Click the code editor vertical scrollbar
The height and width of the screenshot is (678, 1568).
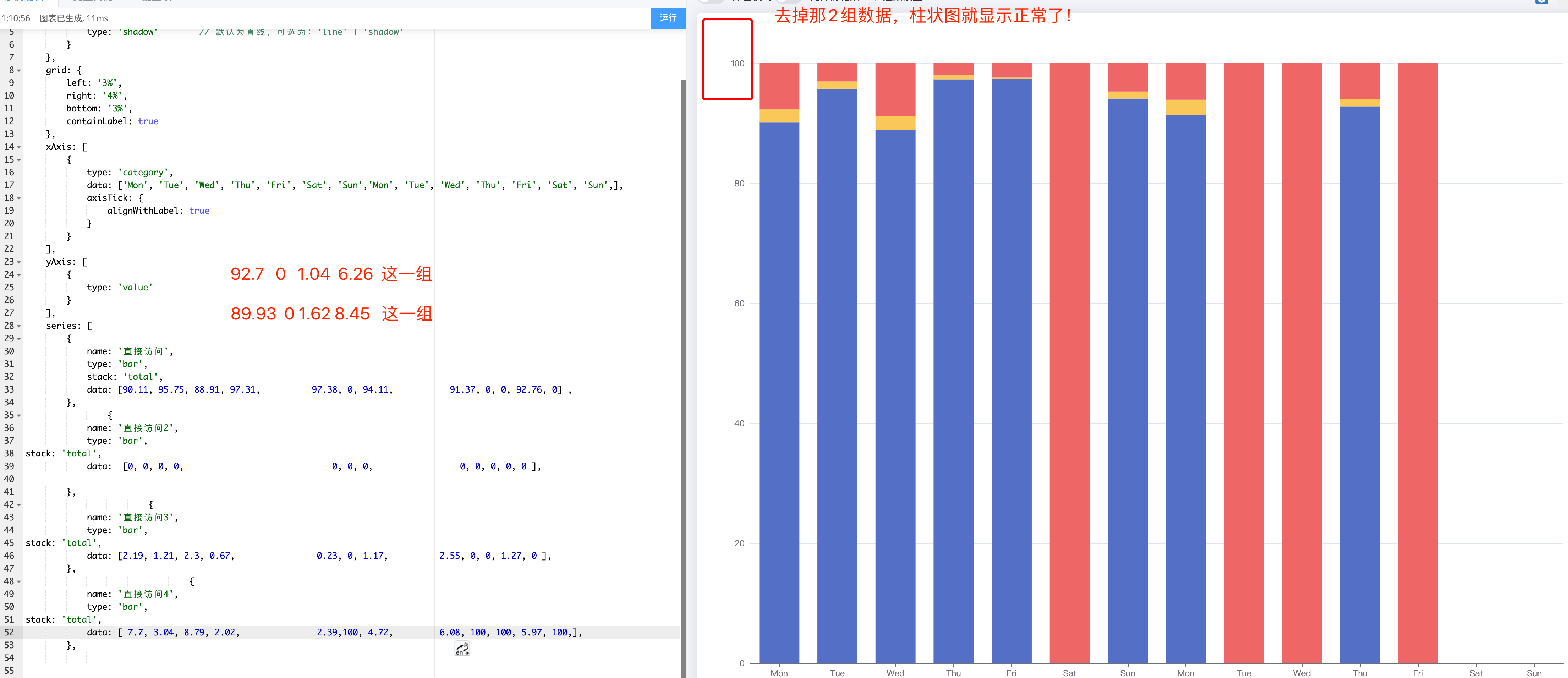point(683,365)
